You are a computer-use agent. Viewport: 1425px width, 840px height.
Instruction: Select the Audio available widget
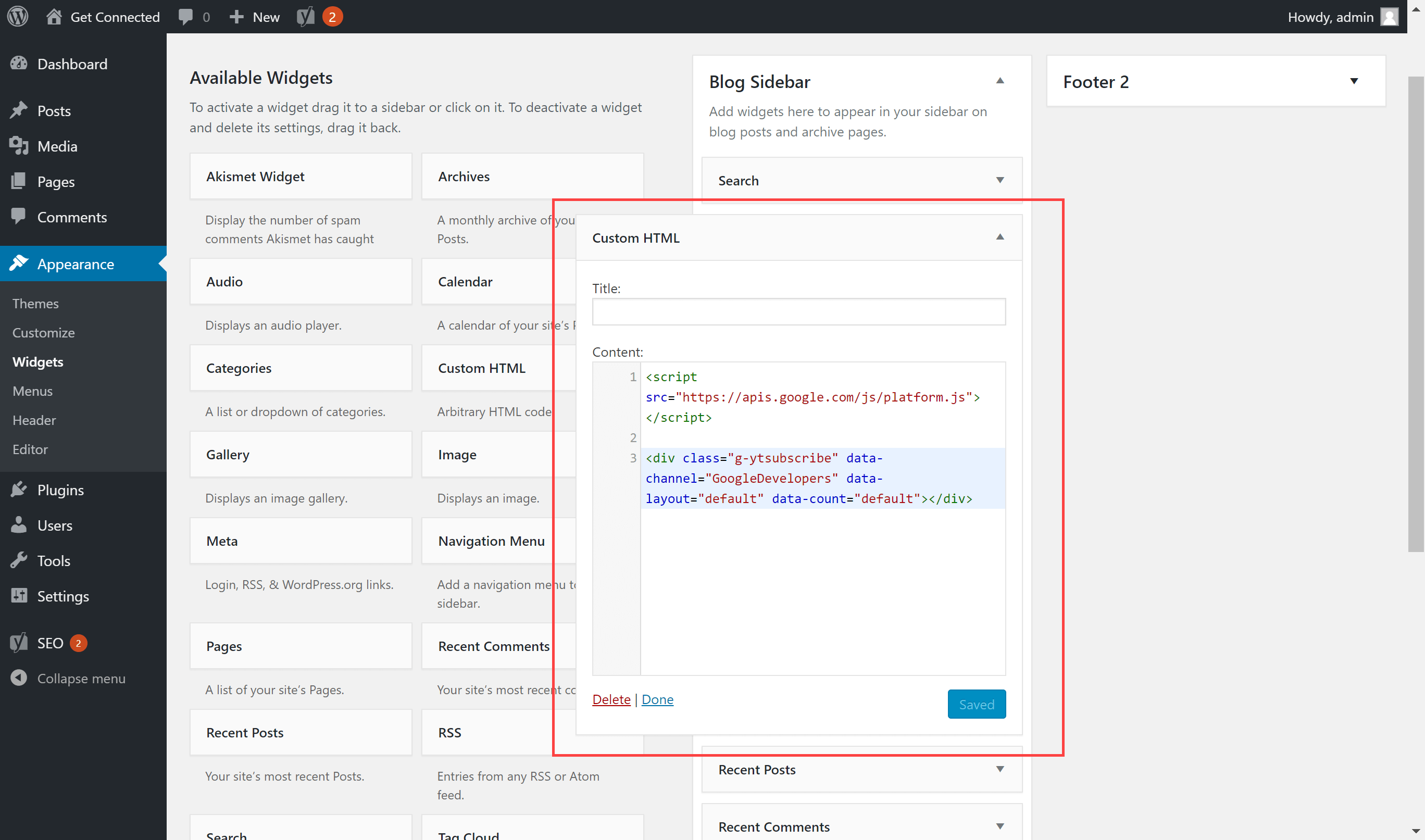301,281
